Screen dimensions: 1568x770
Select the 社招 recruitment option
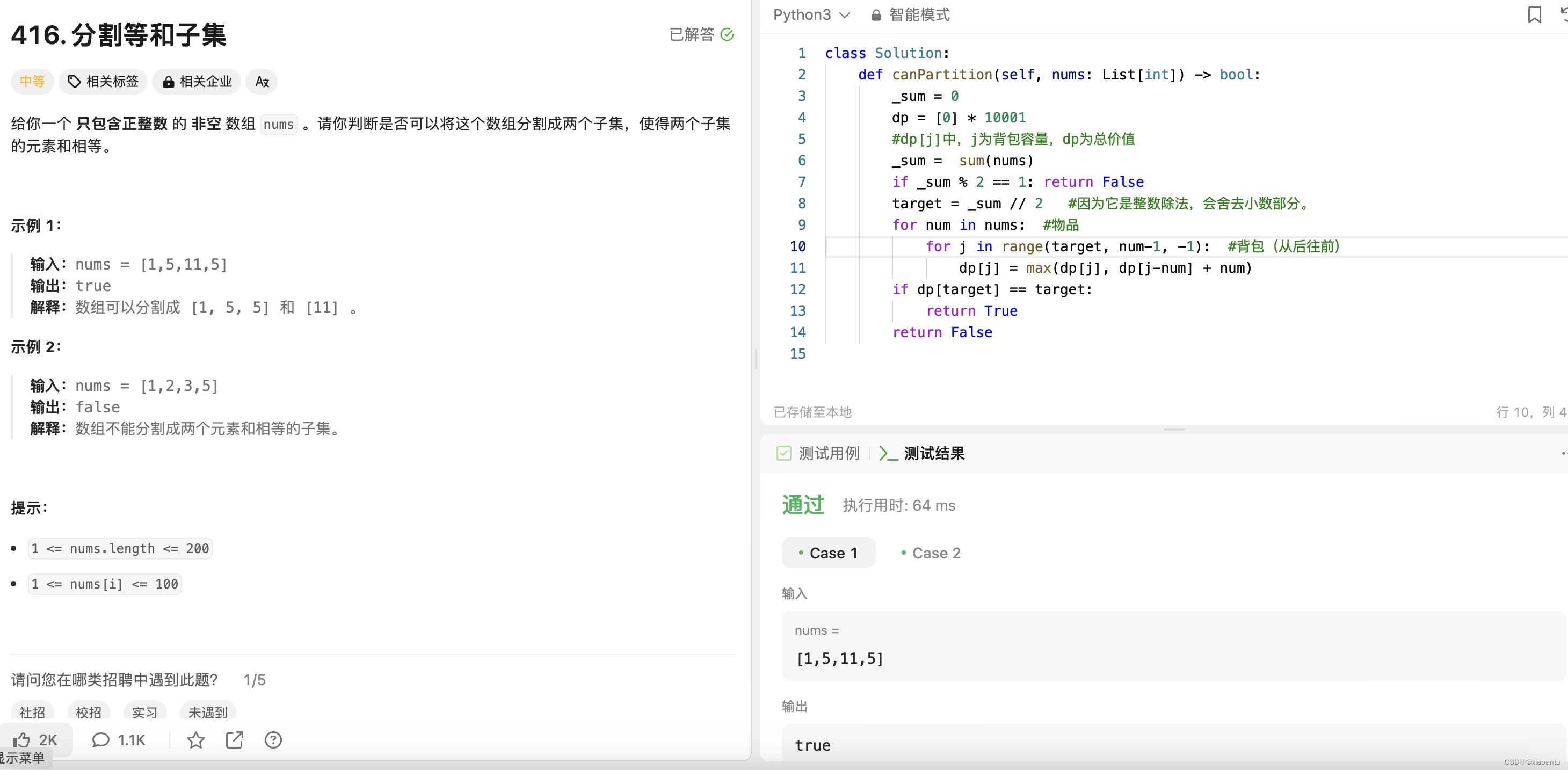tap(32, 711)
